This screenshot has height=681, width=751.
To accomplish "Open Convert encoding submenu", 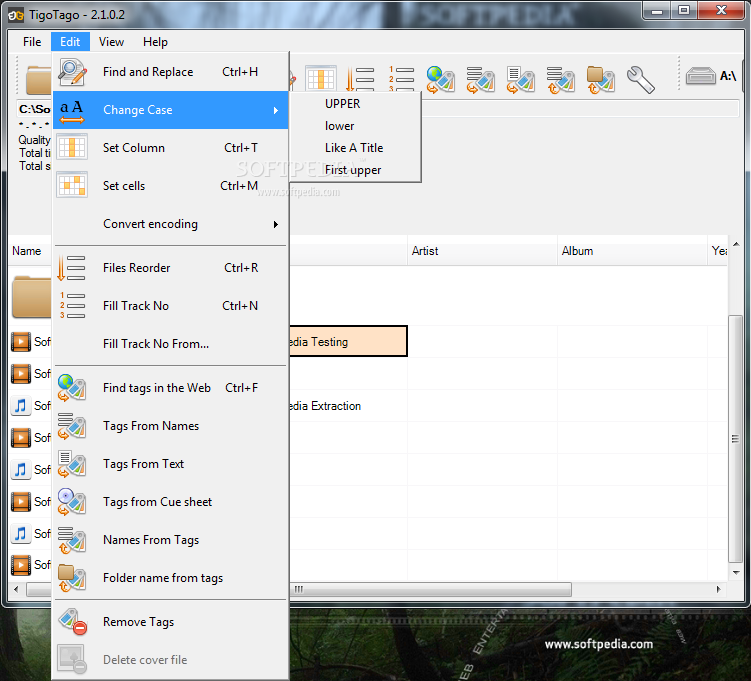I will tap(171, 224).
